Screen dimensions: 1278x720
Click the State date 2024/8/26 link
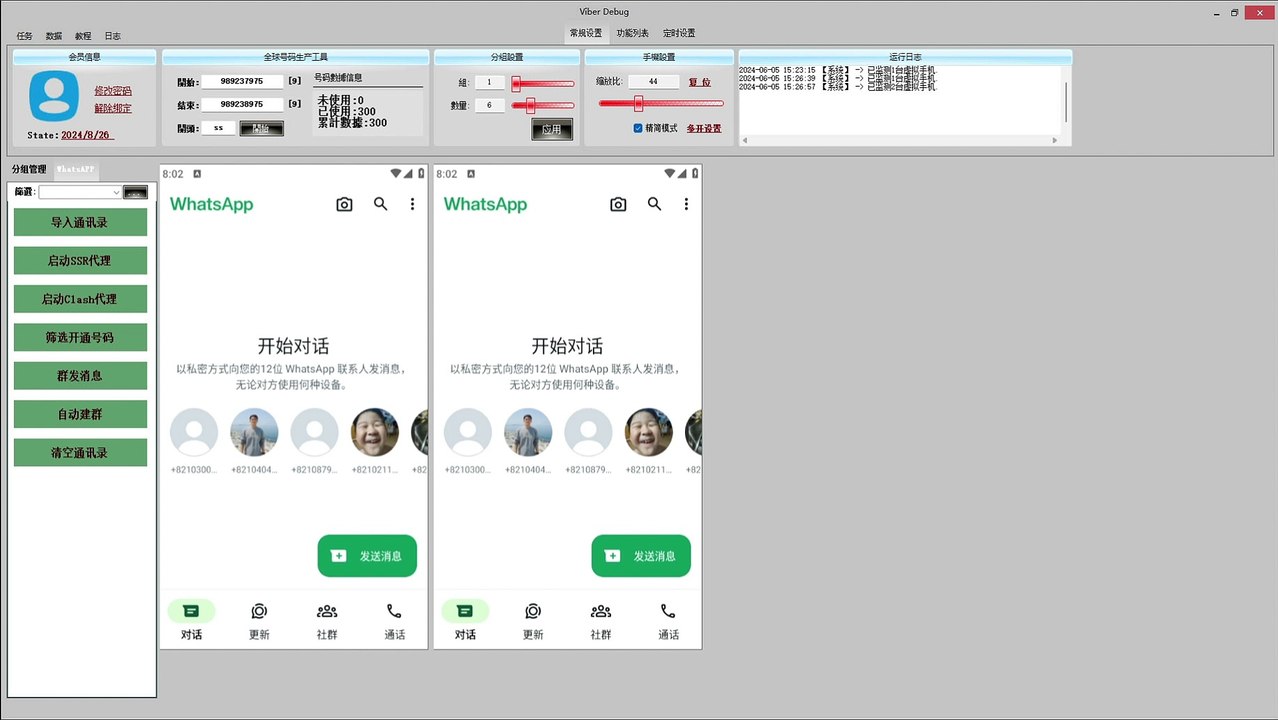(x=87, y=135)
